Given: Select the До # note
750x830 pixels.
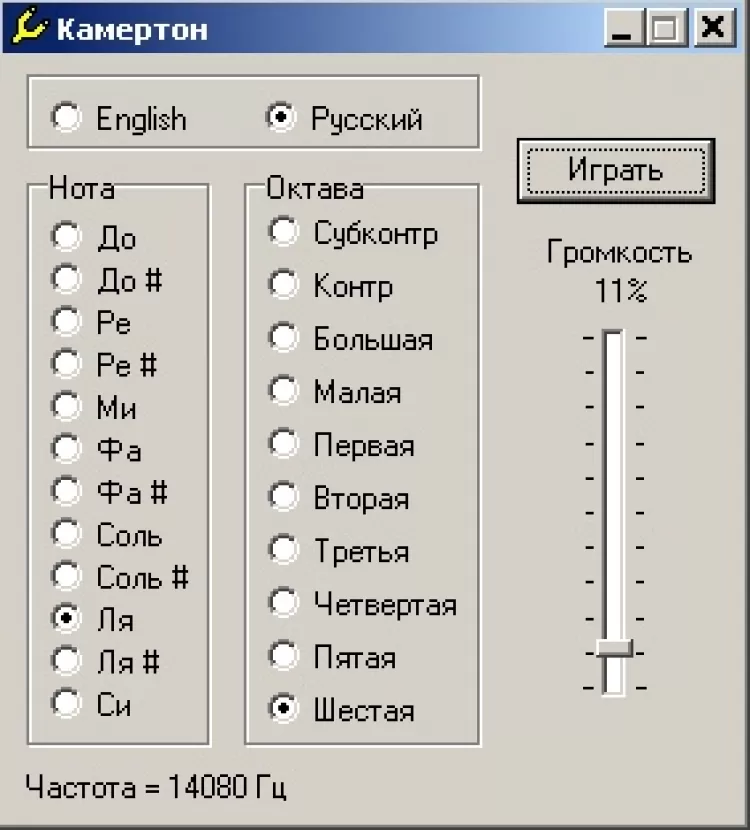Looking at the screenshot, I should pos(67,279).
